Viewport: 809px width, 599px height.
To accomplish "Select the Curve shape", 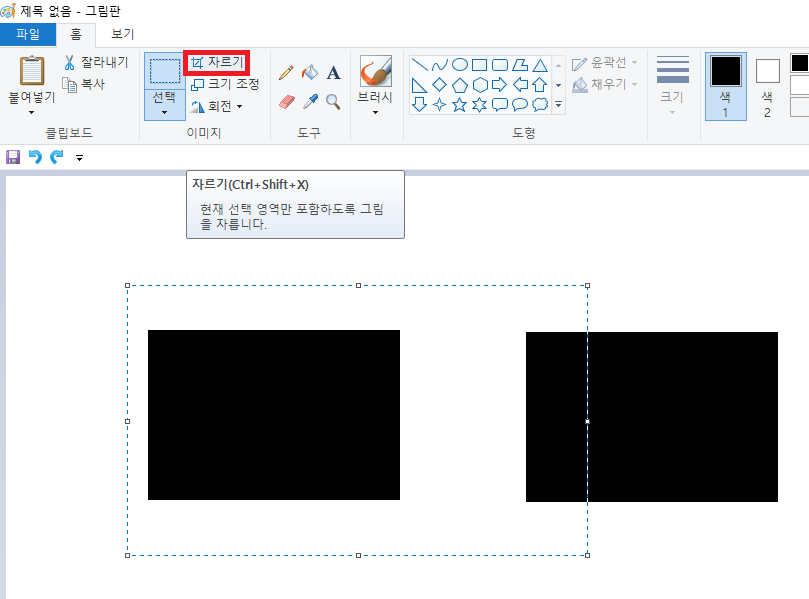I will click(440, 65).
